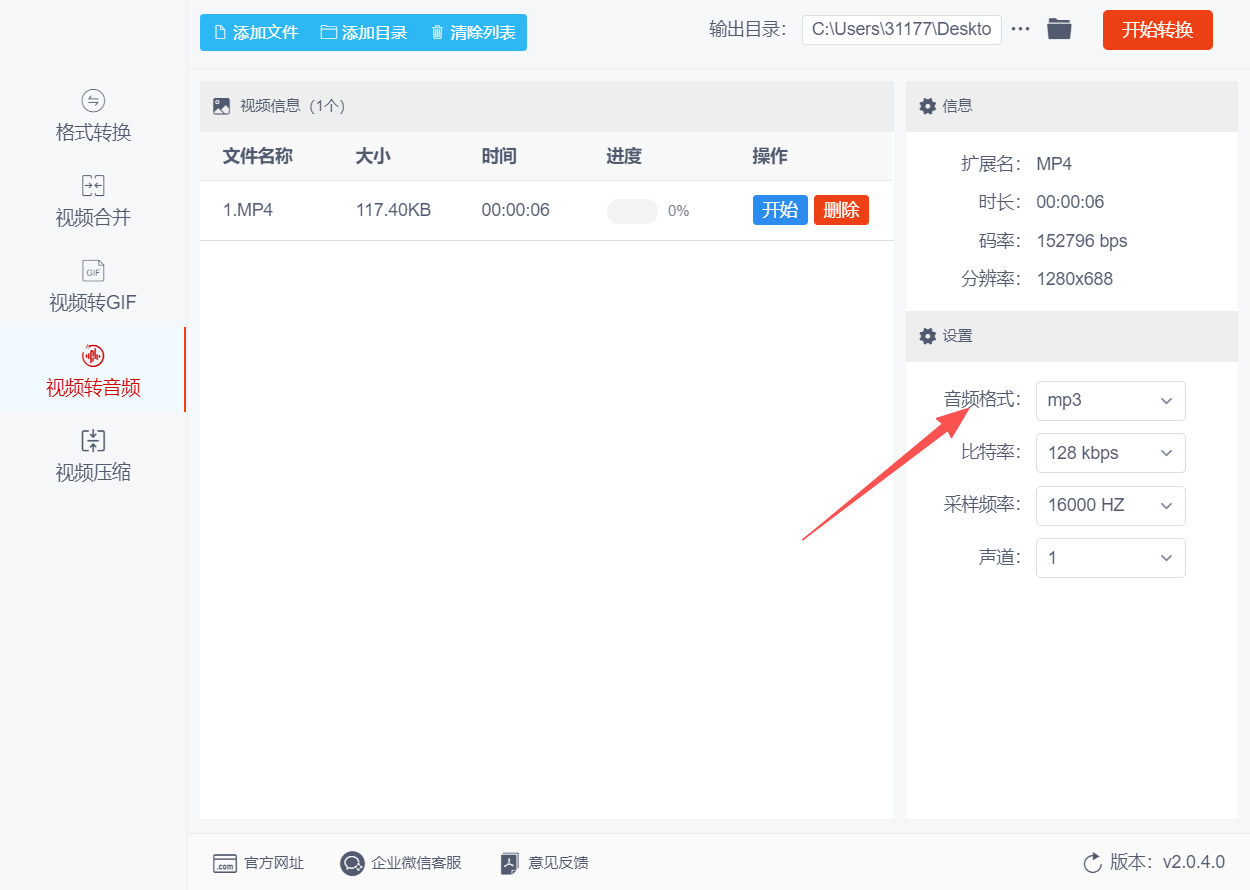Click the version refresh icon
Screen dimensions: 1250x890
pos(1092,862)
